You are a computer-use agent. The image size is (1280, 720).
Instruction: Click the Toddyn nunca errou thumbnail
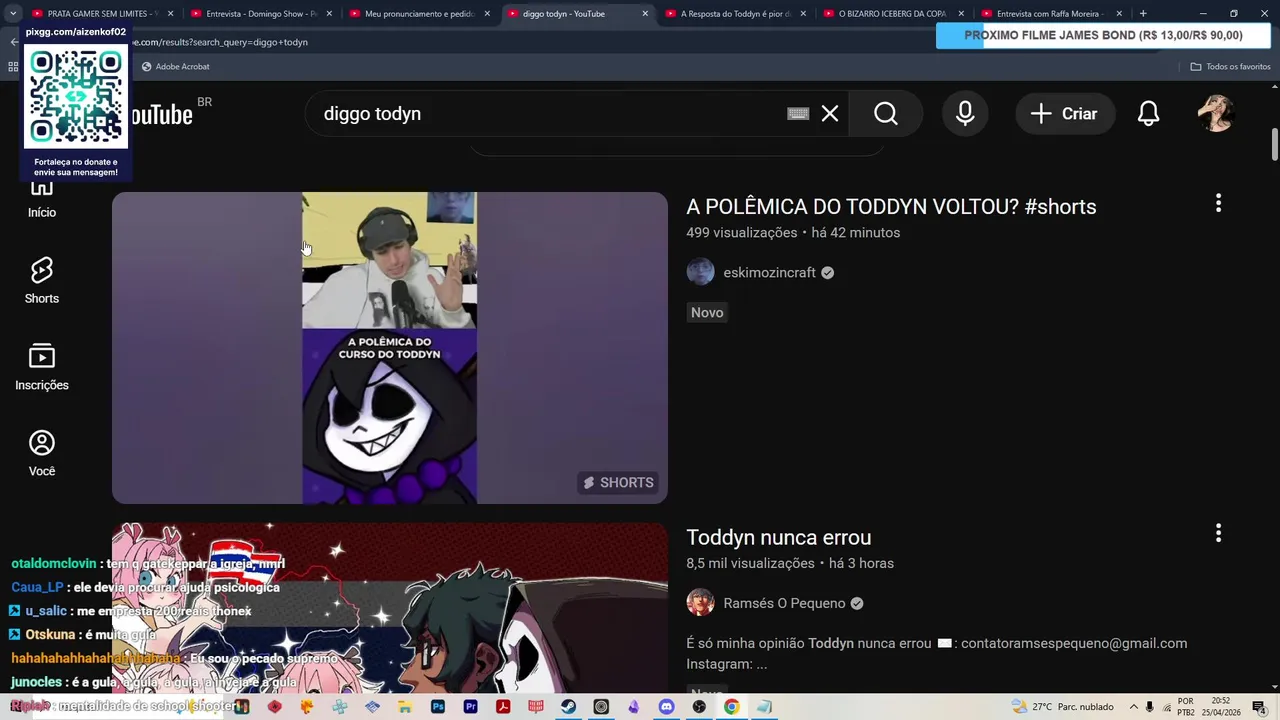[389, 607]
